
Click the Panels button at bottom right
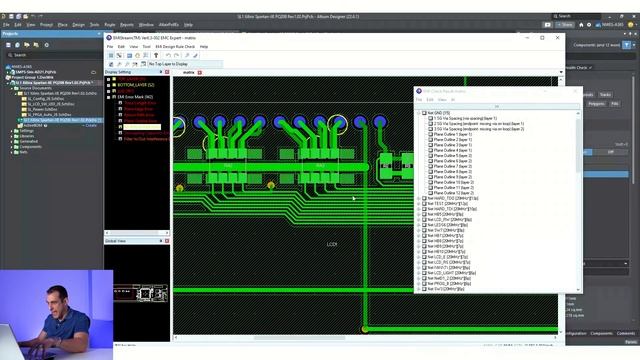click(x=631, y=342)
